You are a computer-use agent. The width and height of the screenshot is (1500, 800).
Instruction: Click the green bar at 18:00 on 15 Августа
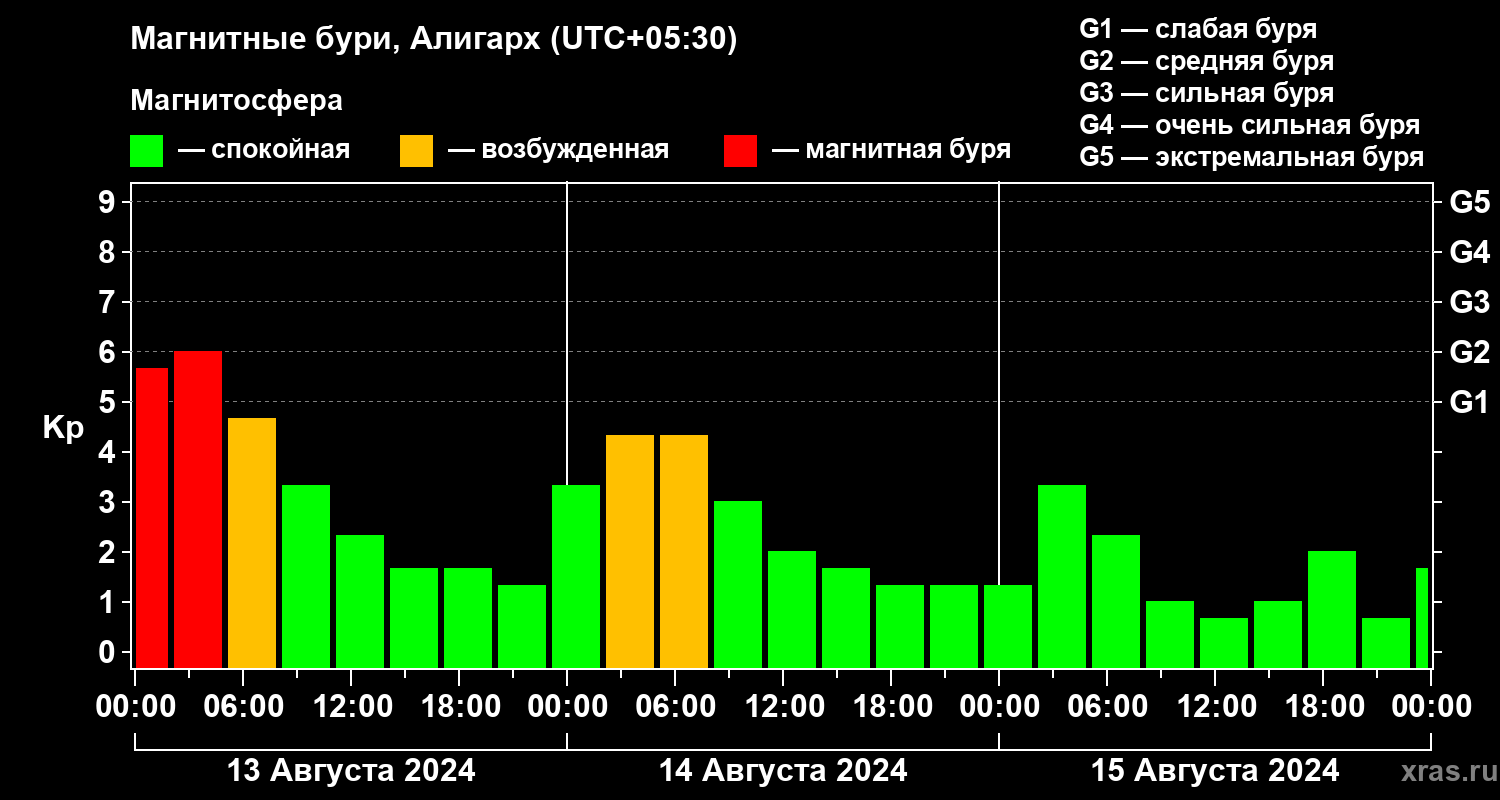coord(1332,609)
